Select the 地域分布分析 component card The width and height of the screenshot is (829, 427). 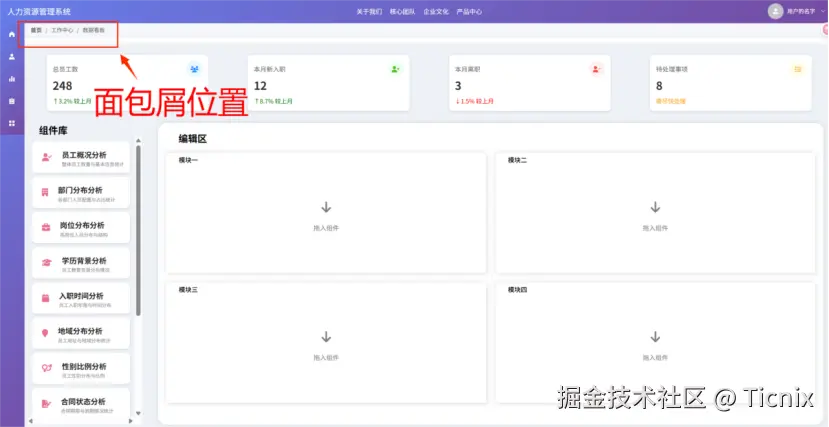81,333
